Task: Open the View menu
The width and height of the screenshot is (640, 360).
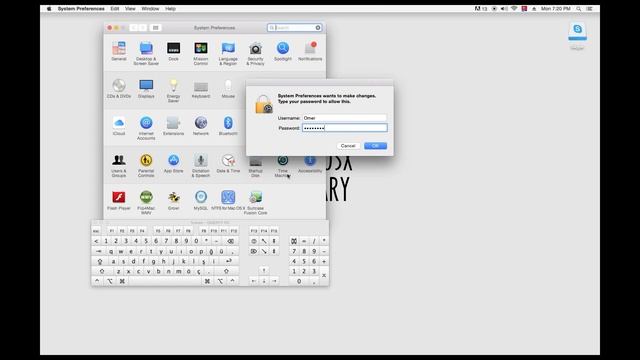Action: (x=130, y=9)
